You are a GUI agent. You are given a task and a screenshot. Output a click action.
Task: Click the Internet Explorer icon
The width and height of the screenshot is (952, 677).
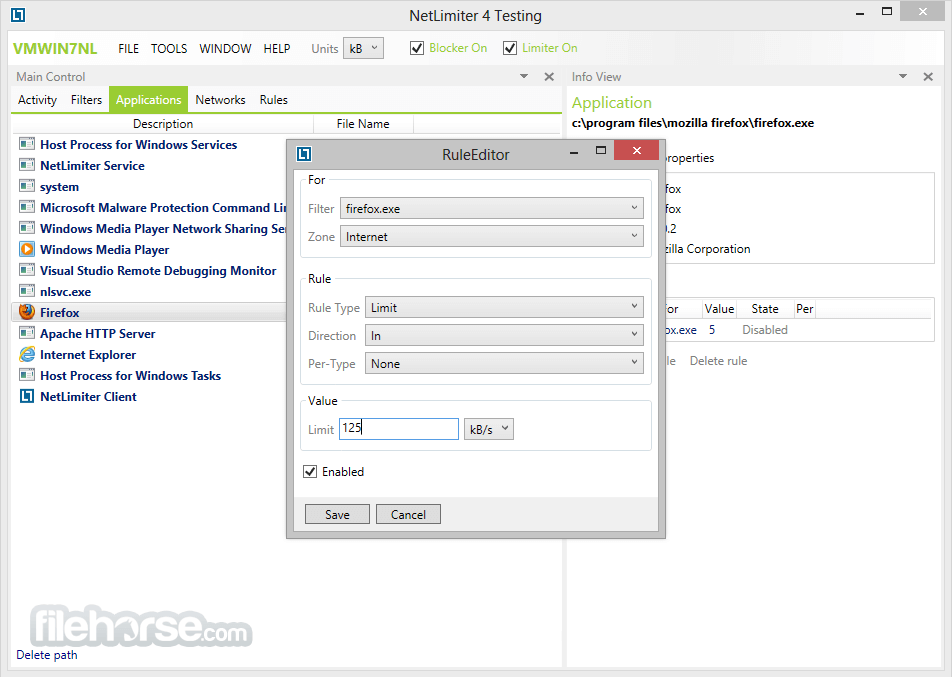point(27,354)
